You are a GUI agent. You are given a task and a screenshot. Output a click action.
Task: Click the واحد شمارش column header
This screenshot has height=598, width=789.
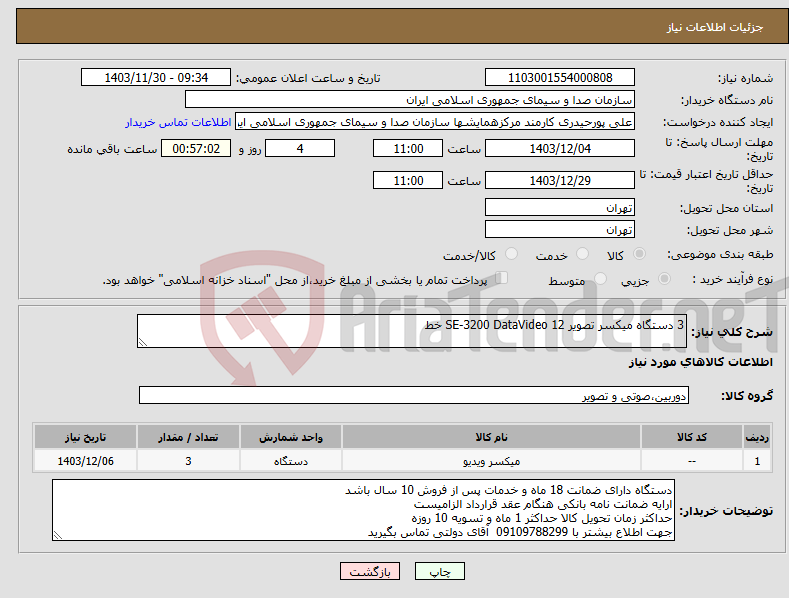coord(291,437)
